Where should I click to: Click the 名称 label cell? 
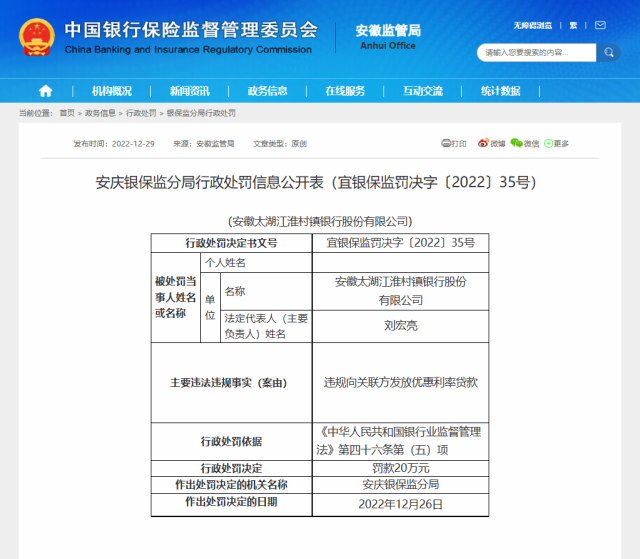(x=266, y=291)
